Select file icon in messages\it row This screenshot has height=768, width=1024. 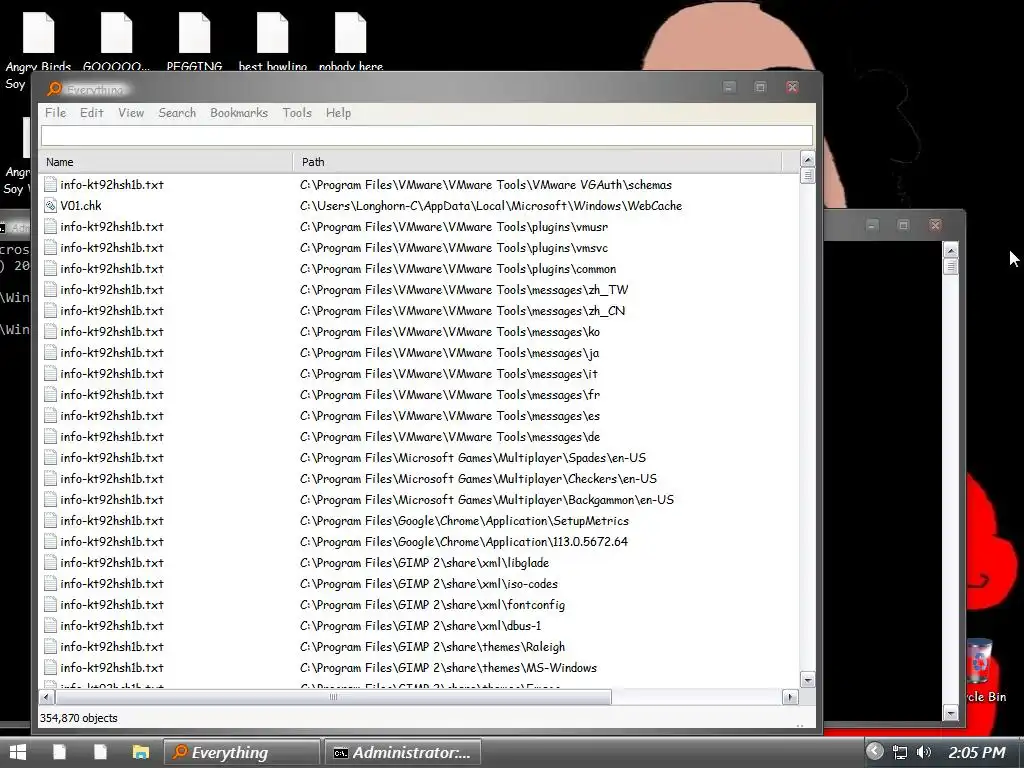point(50,374)
